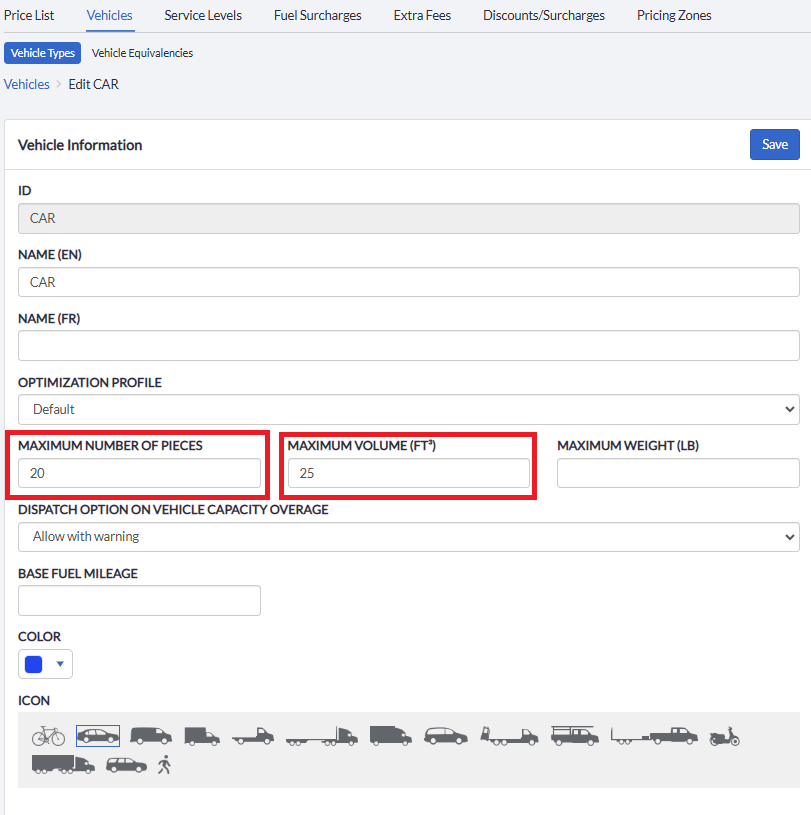Return to Vehicles via the breadcrumb link
811x815 pixels.
(x=26, y=84)
